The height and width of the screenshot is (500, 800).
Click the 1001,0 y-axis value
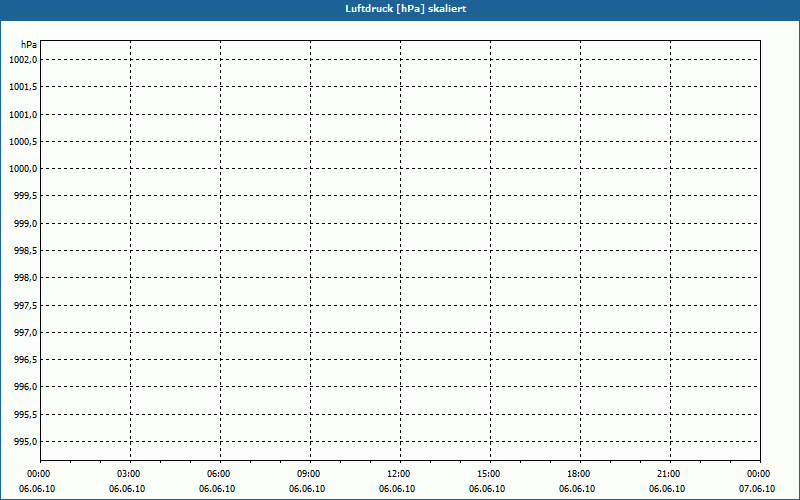[x=22, y=115]
